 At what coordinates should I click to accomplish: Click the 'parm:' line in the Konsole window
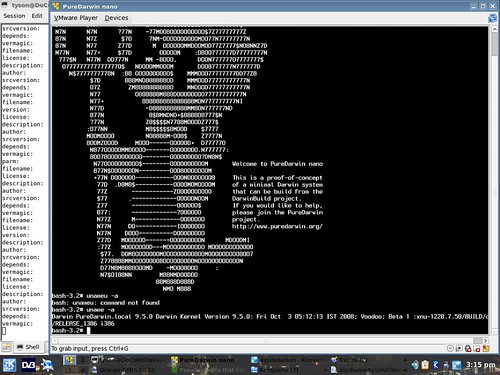[11, 161]
